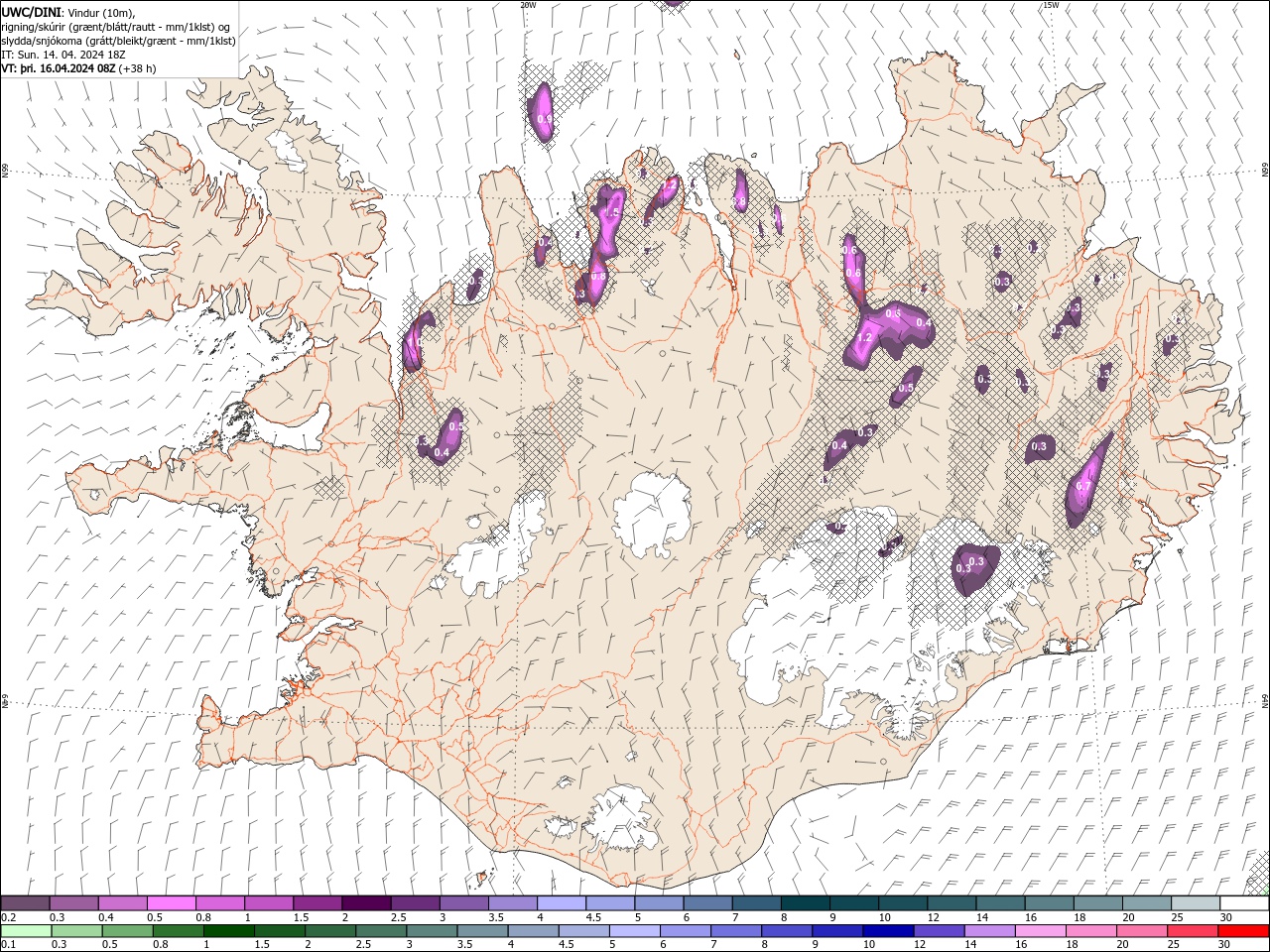Click the light lavender 4 snow legend swatch
This screenshot has height=952, width=1270.
tap(562, 903)
